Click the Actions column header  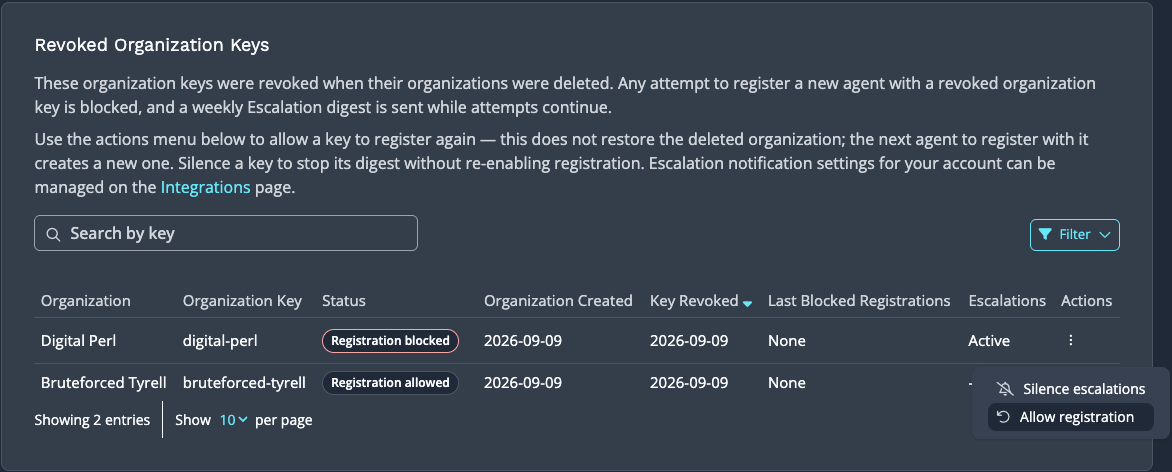[x=1086, y=301]
